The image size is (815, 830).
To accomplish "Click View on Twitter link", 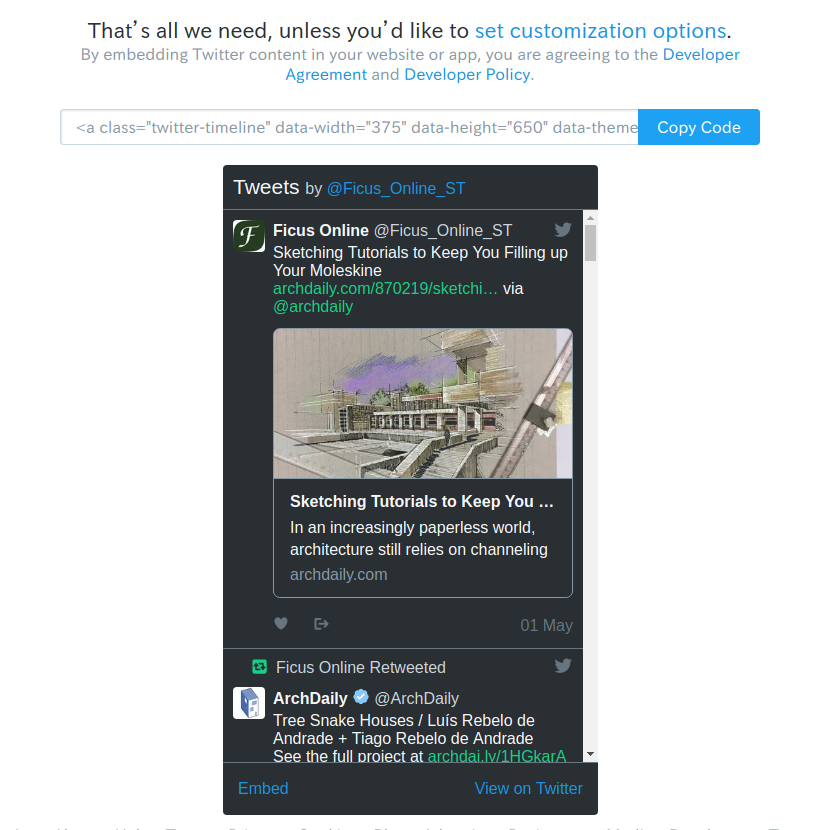I will tap(529, 788).
